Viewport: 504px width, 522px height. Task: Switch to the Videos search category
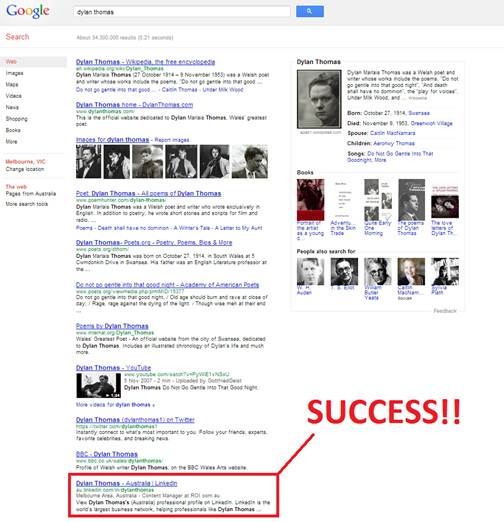[14, 96]
